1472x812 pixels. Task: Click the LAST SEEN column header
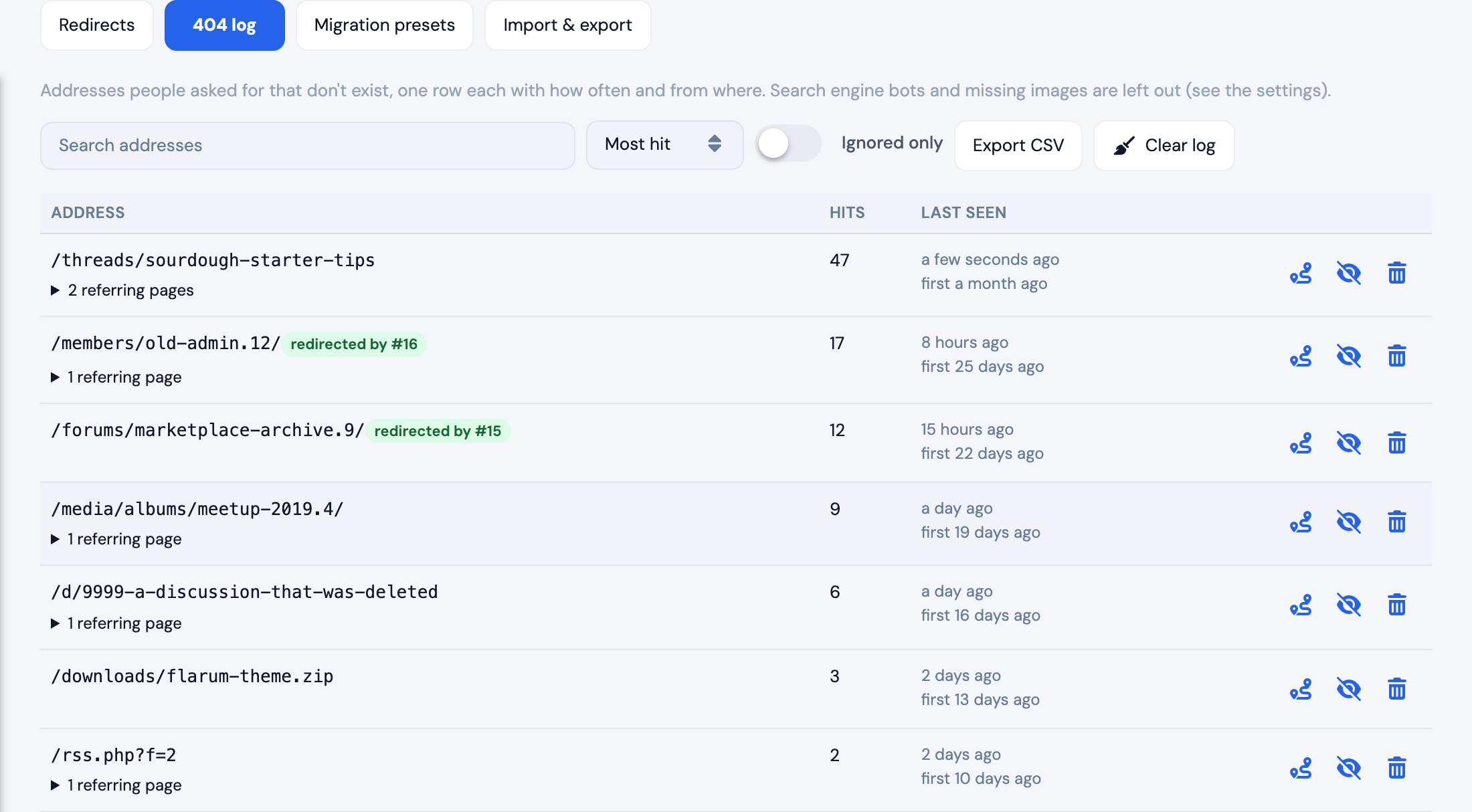(x=963, y=213)
